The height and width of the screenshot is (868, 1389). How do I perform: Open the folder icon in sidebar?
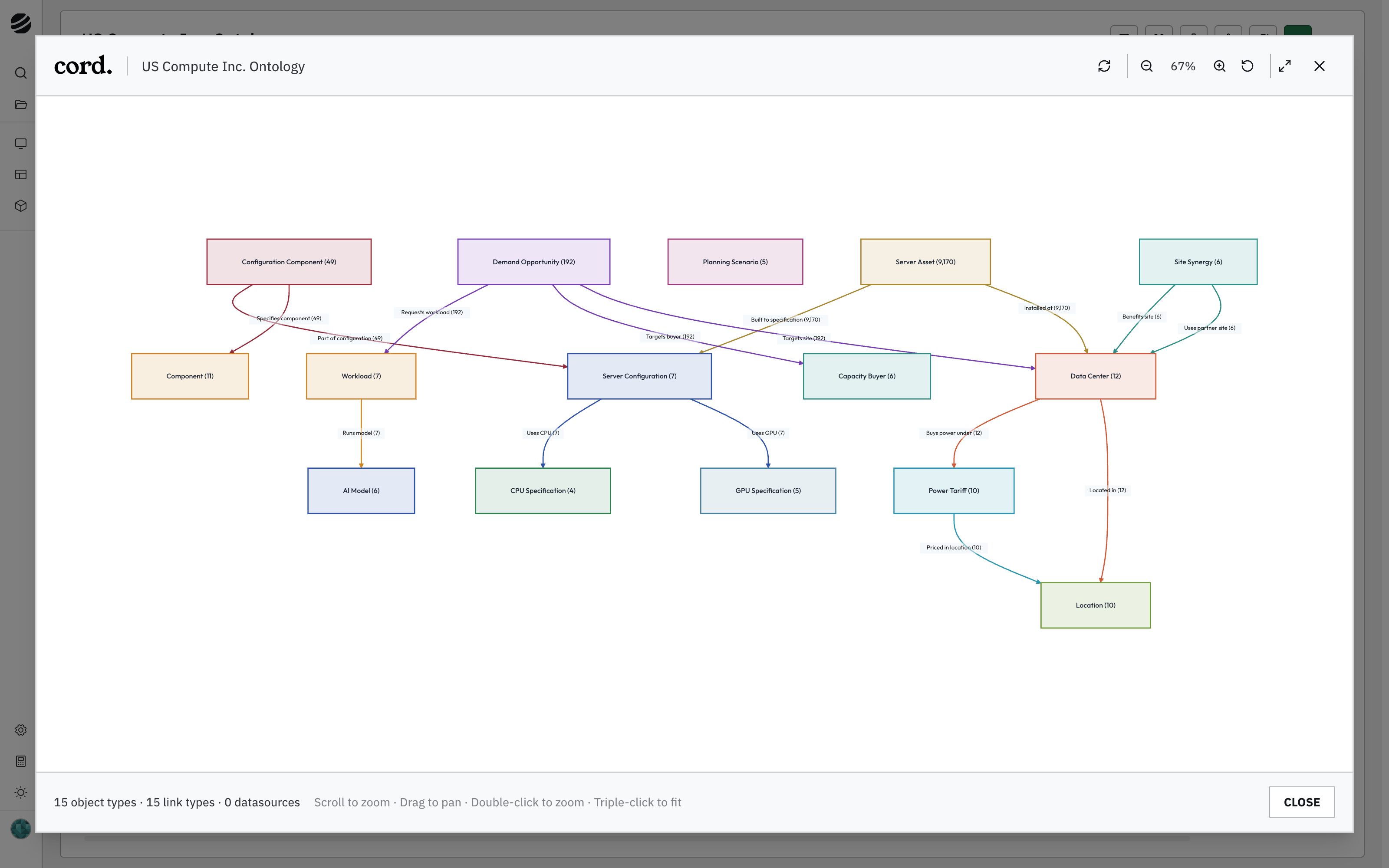(x=21, y=105)
